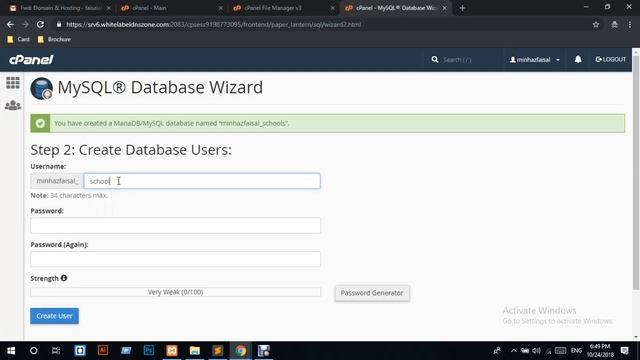Screen dimensions: 640x360
Task: Click the browser address bar URL
Action: tap(213, 24)
